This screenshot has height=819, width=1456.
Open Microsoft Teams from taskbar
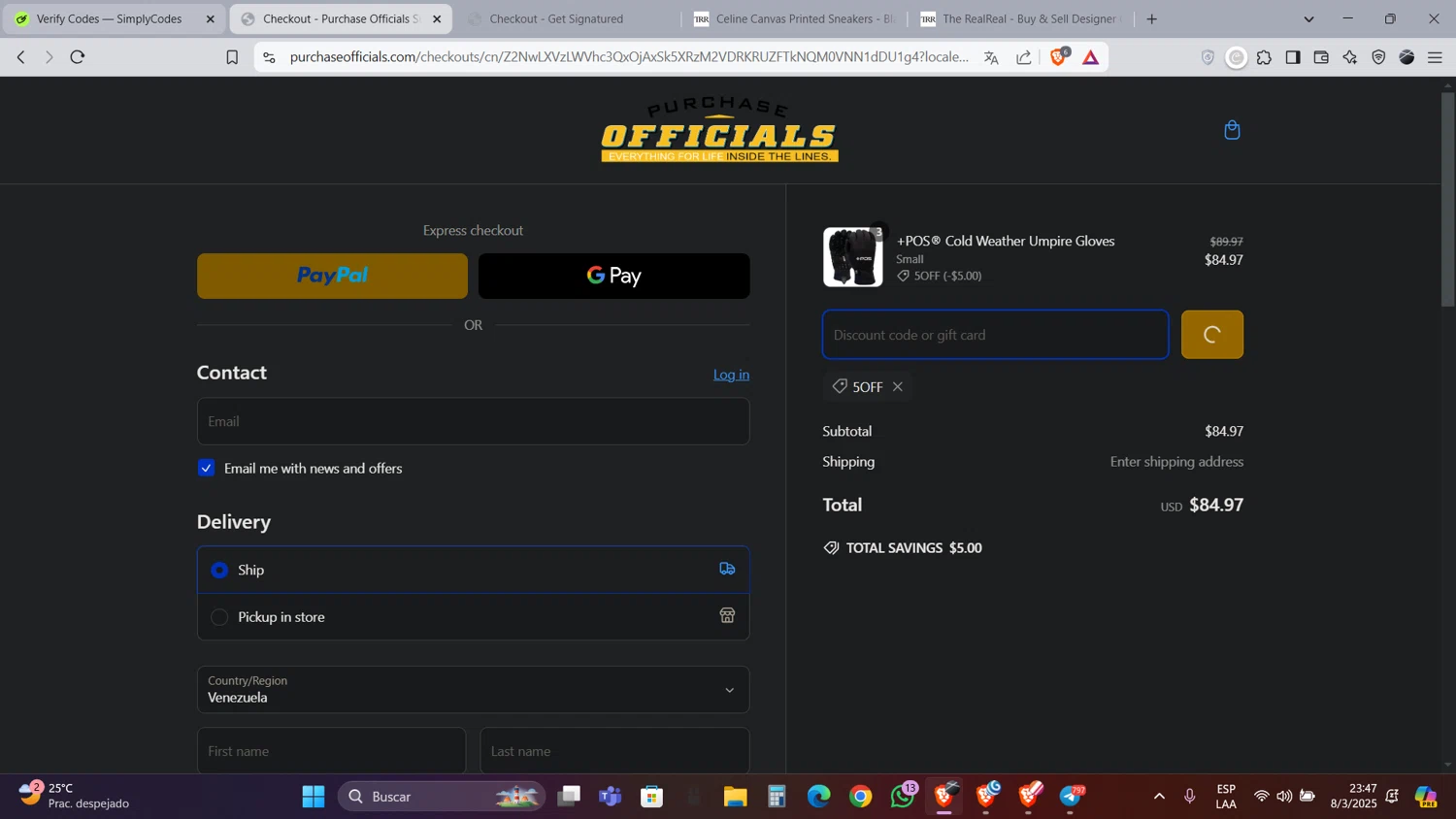(x=611, y=797)
